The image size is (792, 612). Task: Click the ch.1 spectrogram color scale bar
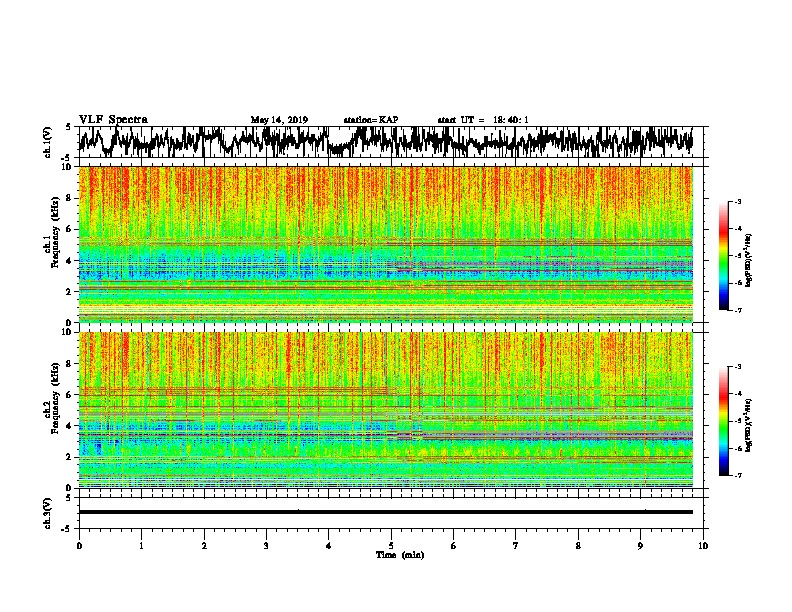tap(723, 256)
